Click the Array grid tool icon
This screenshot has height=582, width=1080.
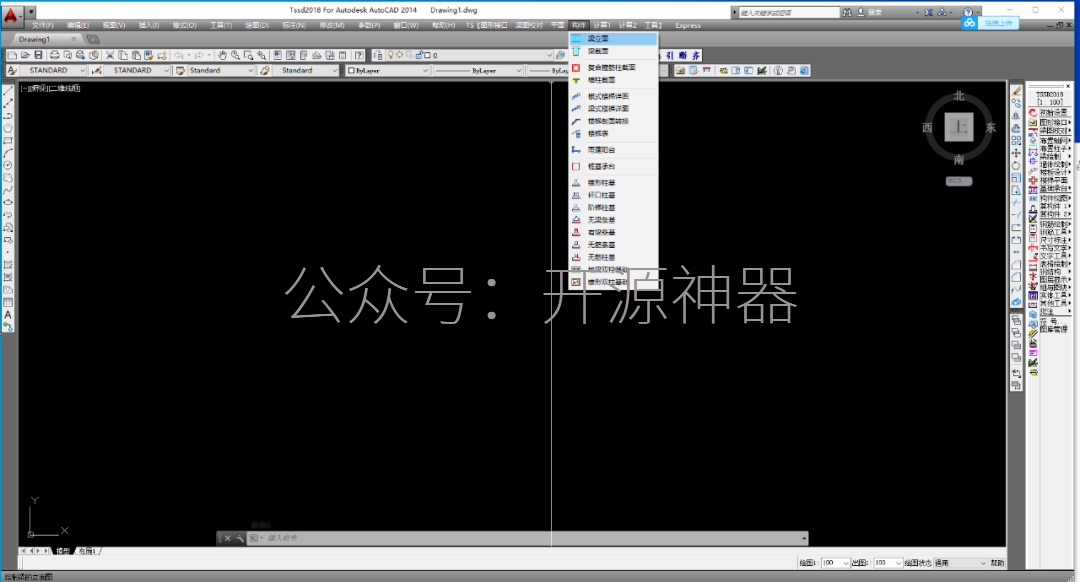tap(1016, 141)
